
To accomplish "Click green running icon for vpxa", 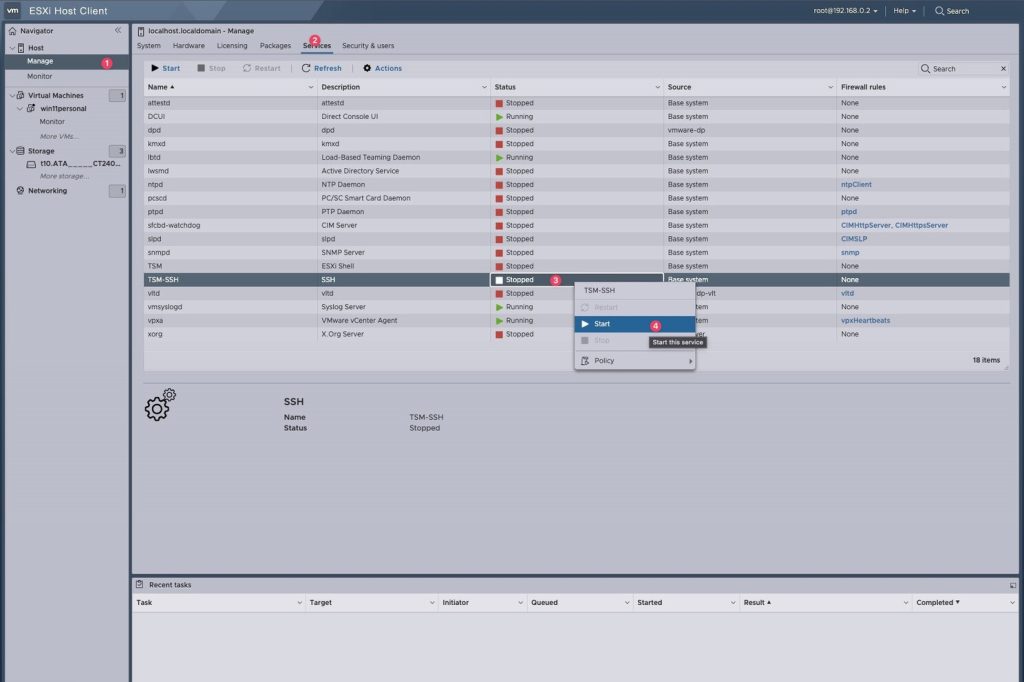I will pos(499,321).
